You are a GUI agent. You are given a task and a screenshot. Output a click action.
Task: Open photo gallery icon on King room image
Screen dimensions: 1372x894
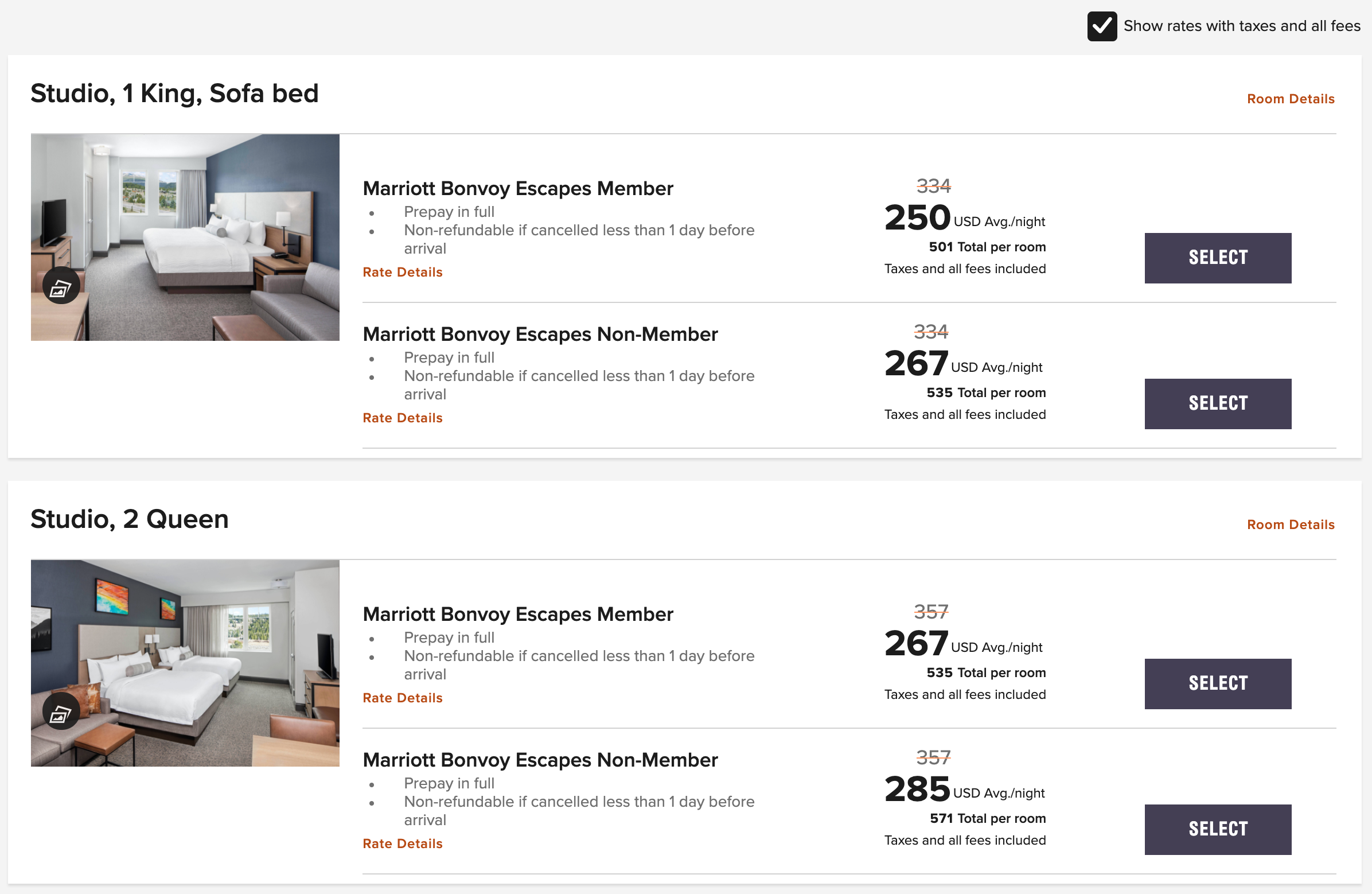[61, 286]
